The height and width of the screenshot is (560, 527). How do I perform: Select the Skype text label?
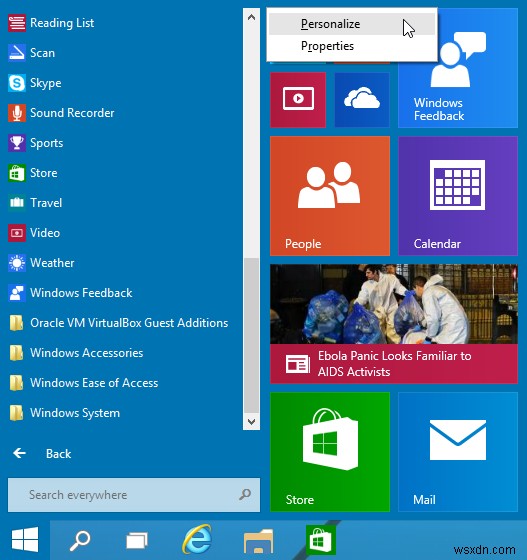pyautogui.click(x=46, y=83)
